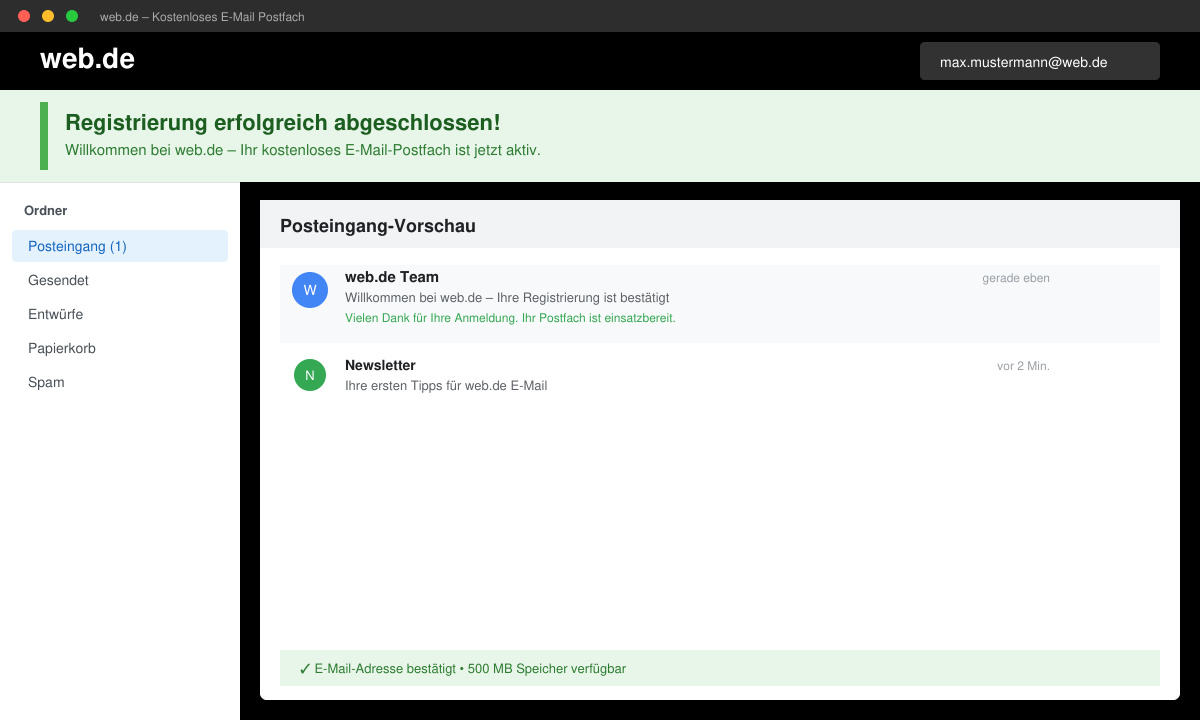Click the 'E-Mail-Adresse bestätigt' status bar text
The height and width of the screenshot is (720, 1200).
tap(463, 668)
